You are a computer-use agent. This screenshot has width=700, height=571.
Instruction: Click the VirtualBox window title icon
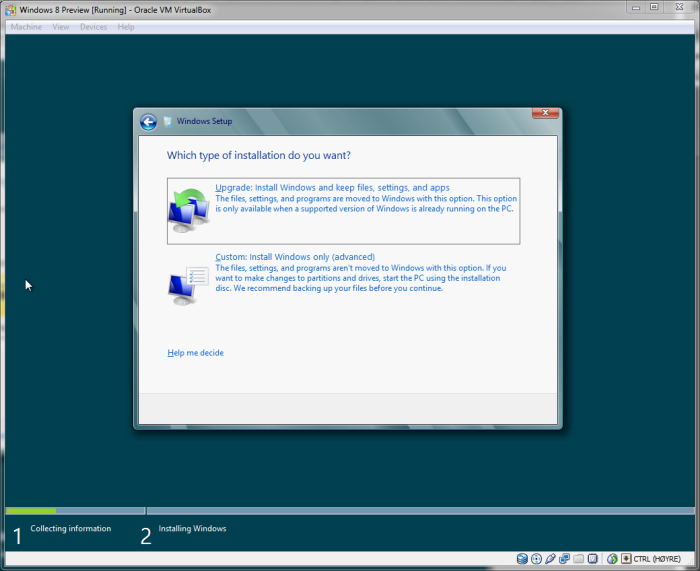(11, 9)
